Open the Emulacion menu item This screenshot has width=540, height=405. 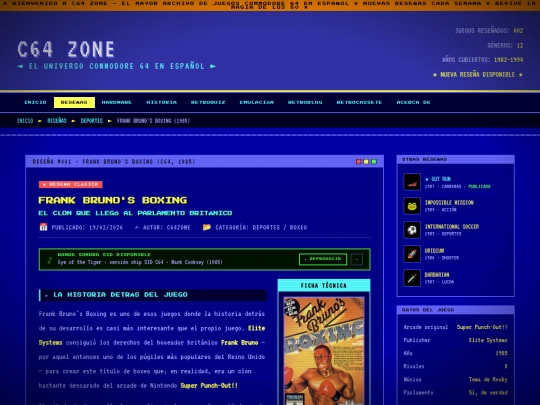tap(257, 102)
